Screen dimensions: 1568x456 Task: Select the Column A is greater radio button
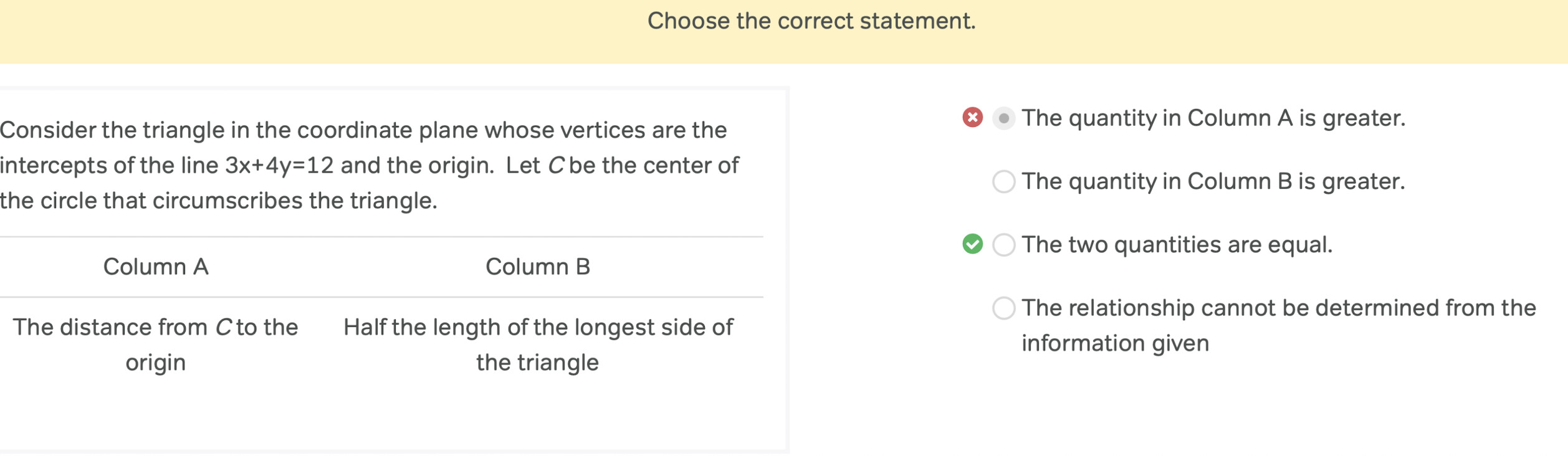1003,118
